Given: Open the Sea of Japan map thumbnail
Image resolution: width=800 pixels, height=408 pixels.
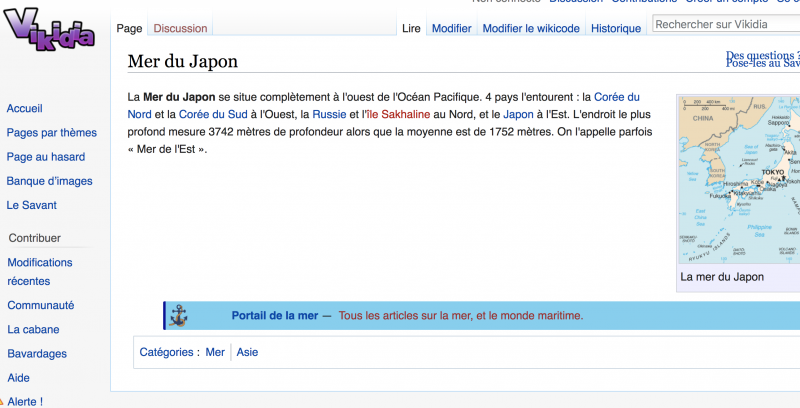Looking at the screenshot, I should tap(739, 180).
